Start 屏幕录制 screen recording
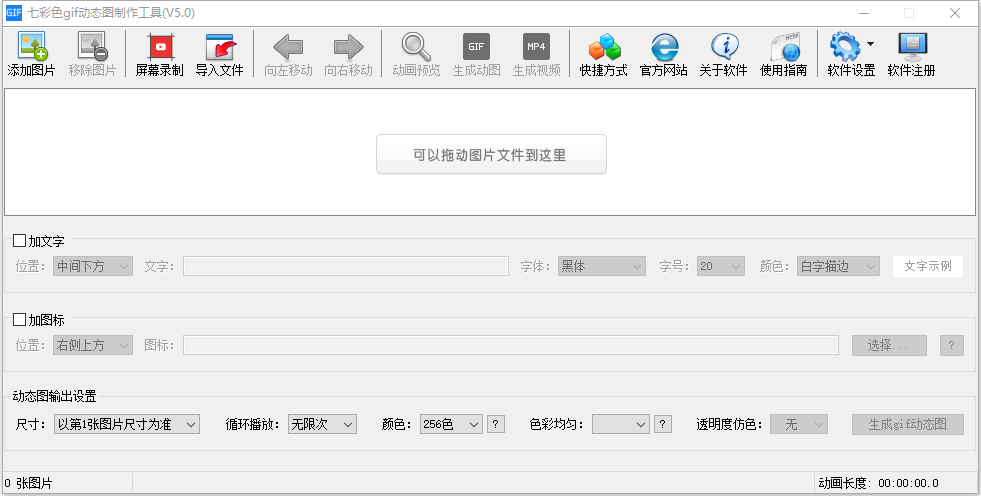The width and height of the screenshot is (981, 496). coord(159,47)
